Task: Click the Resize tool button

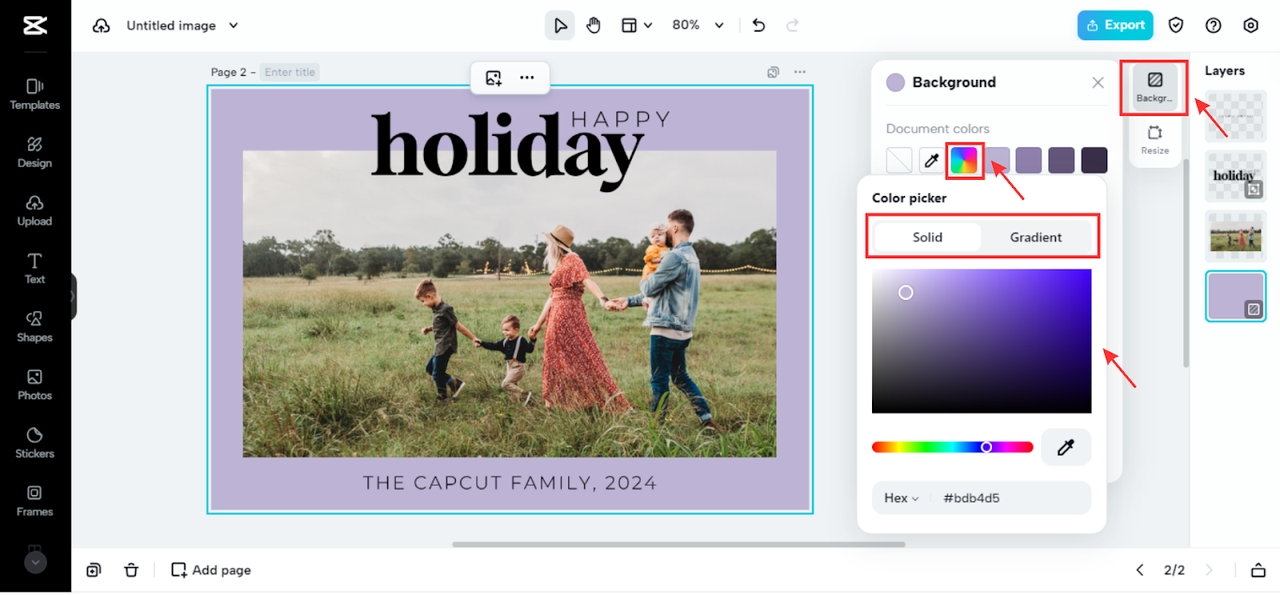Action: (1154, 140)
